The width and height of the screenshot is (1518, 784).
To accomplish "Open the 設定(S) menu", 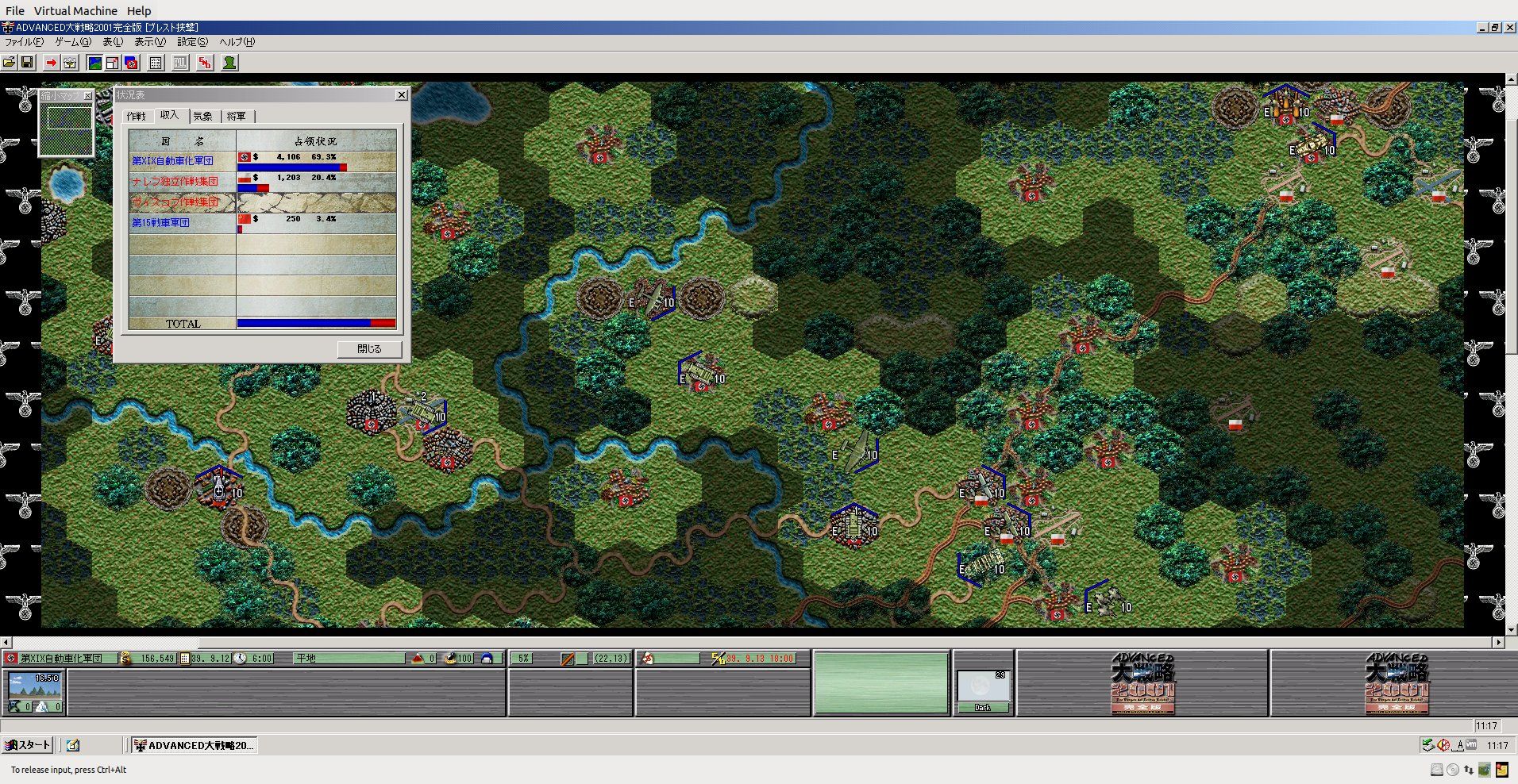I will [x=193, y=42].
